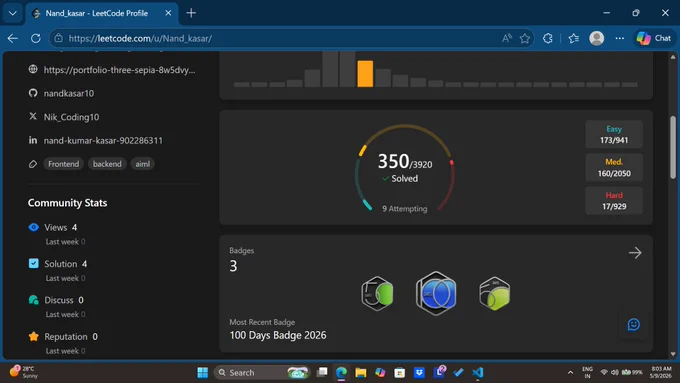Go back to the previous page
This screenshot has height=383, width=680.
click(x=13, y=39)
